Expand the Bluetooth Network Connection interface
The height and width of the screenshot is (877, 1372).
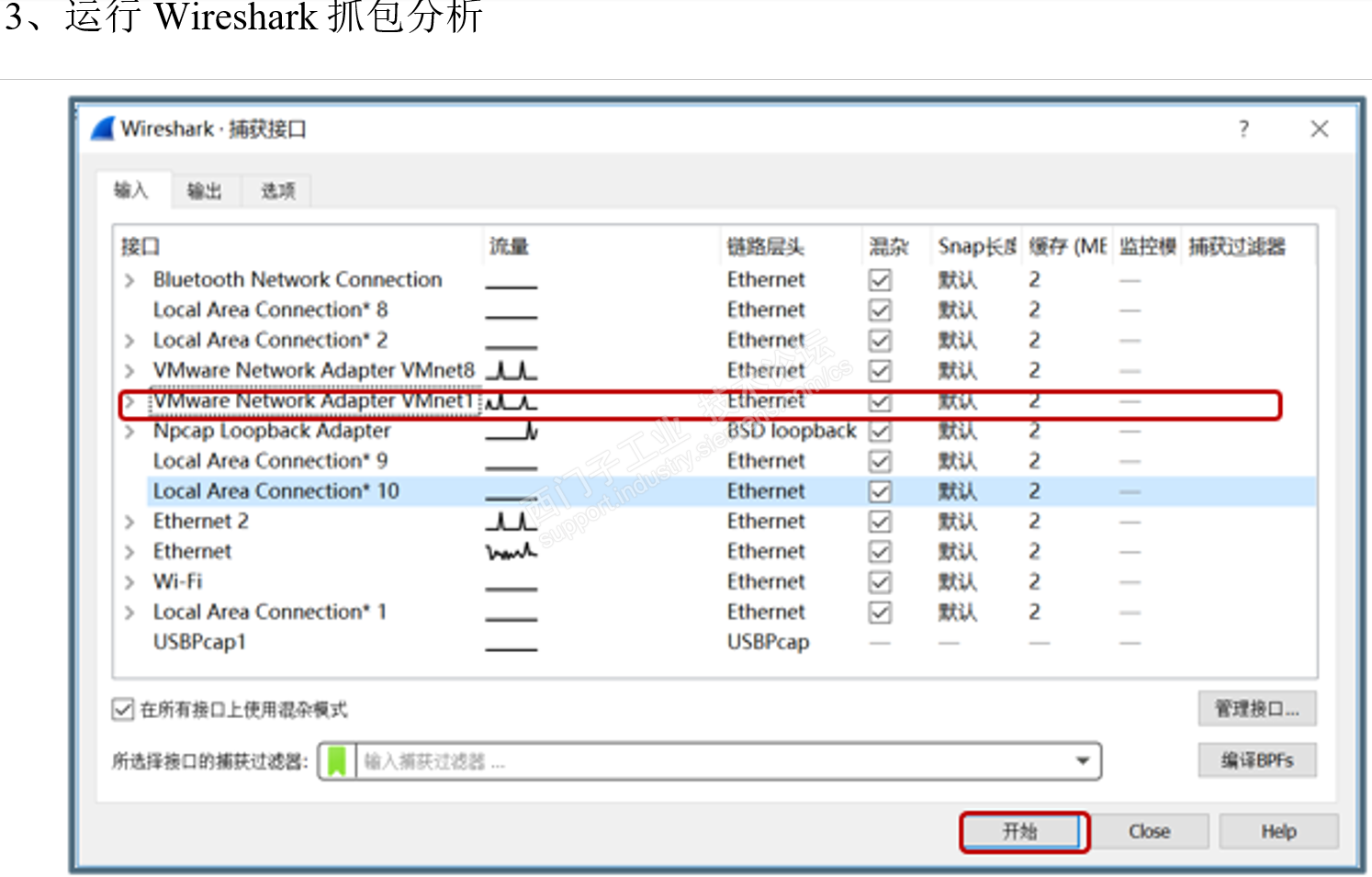coord(129,280)
